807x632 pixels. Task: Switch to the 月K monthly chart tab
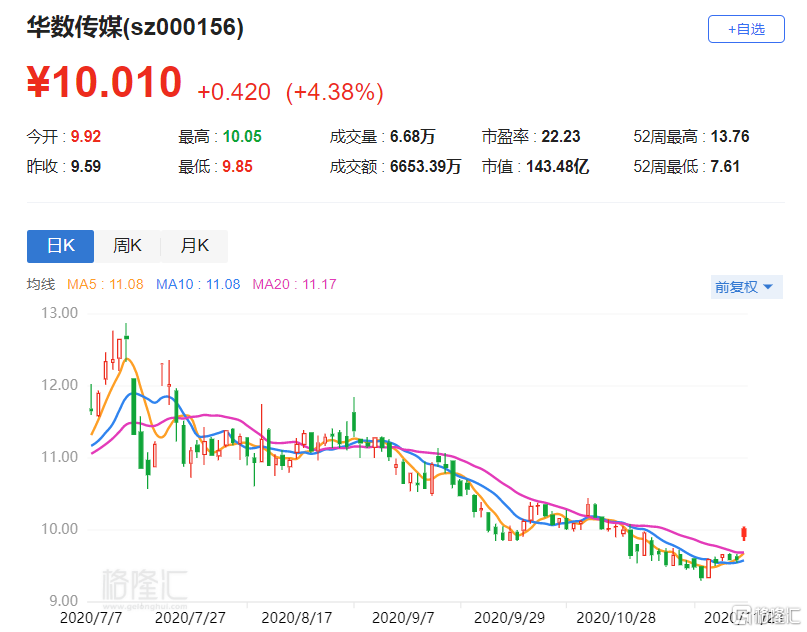(194, 246)
